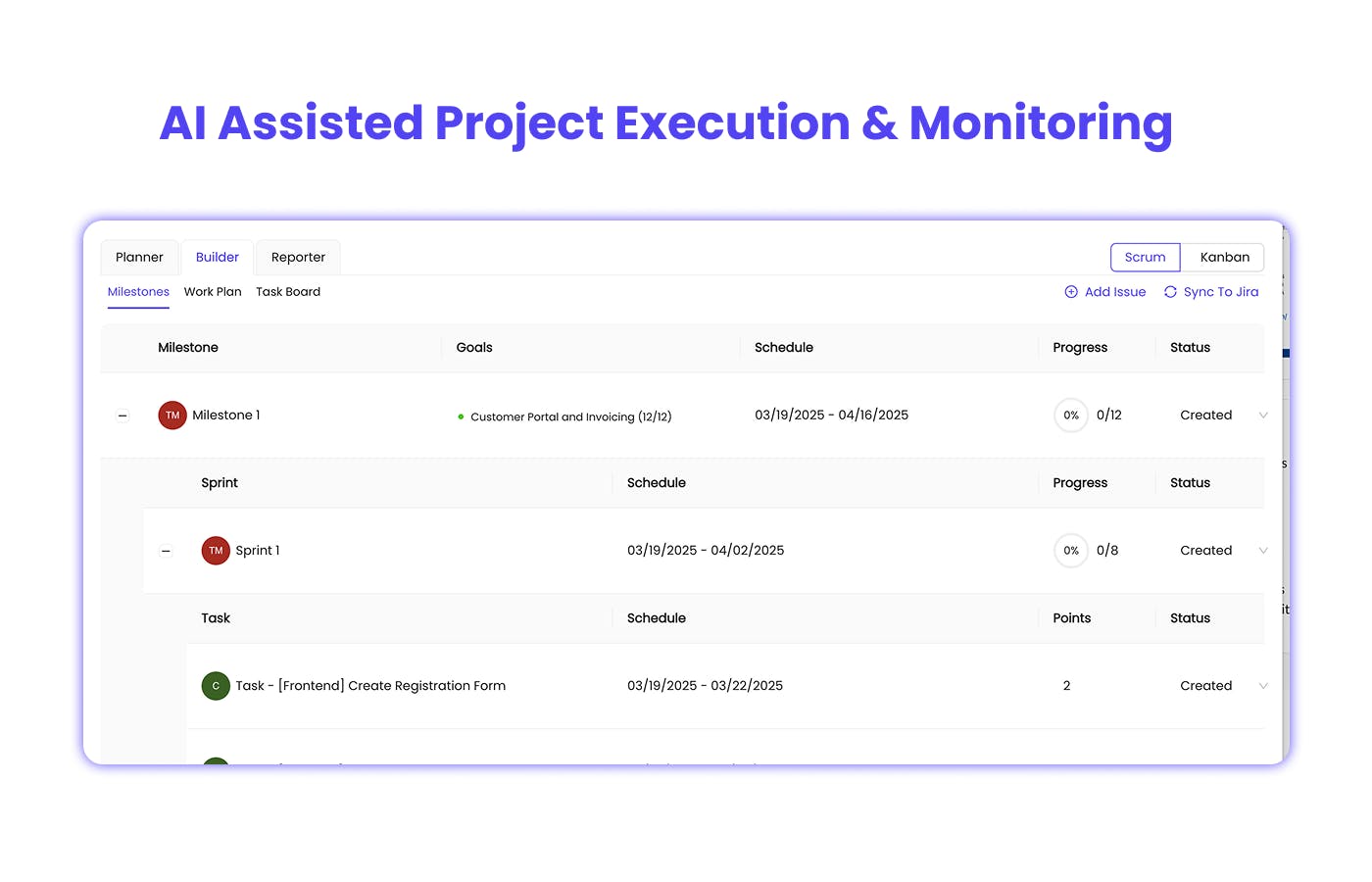The width and height of the screenshot is (1372, 882).
Task: Click Sprint 1 0% progress circle
Action: coord(1071,551)
